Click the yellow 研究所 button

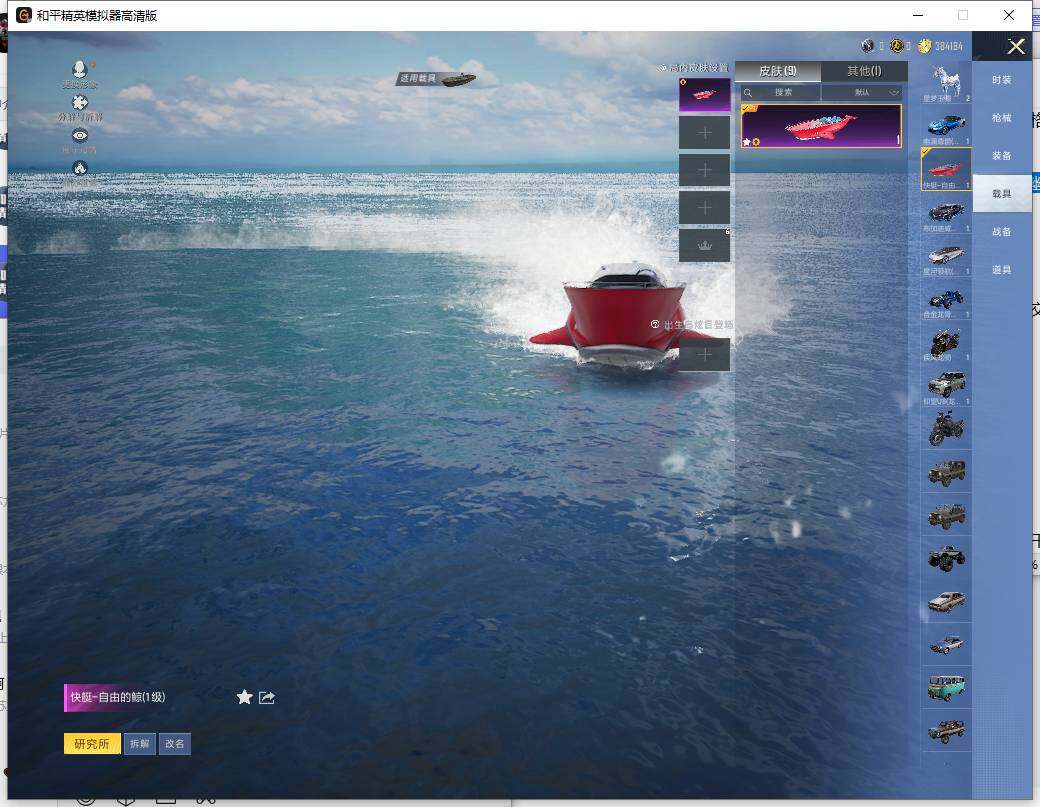(x=92, y=744)
